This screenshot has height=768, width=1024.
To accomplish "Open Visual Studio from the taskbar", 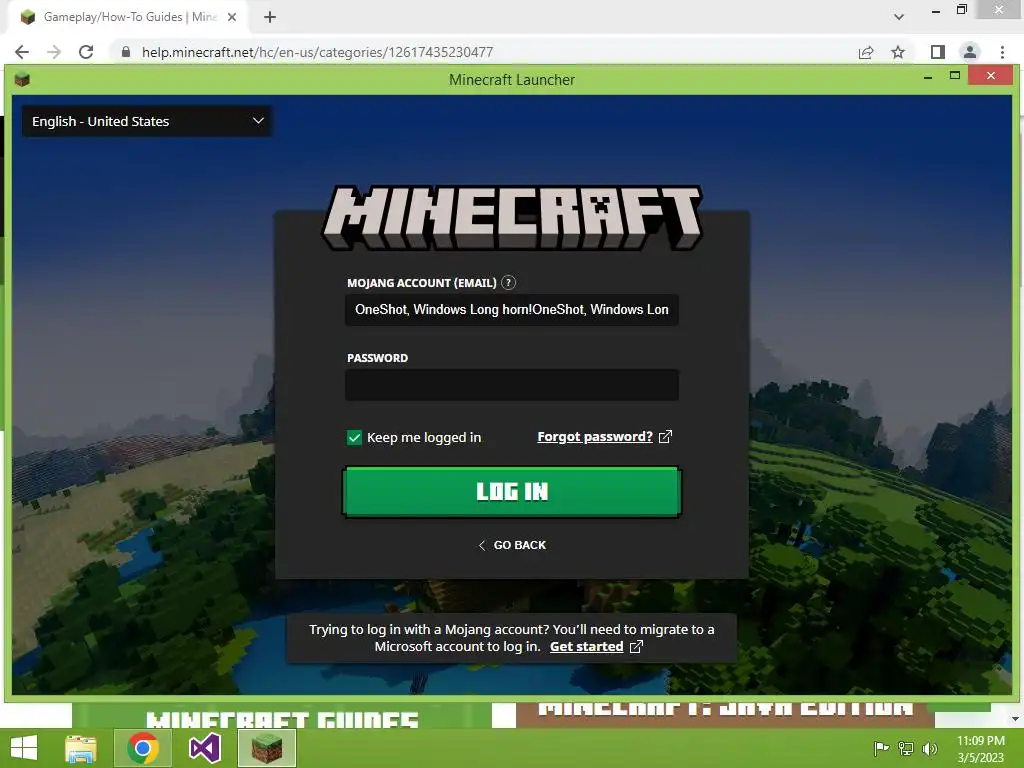I will (205, 748).
